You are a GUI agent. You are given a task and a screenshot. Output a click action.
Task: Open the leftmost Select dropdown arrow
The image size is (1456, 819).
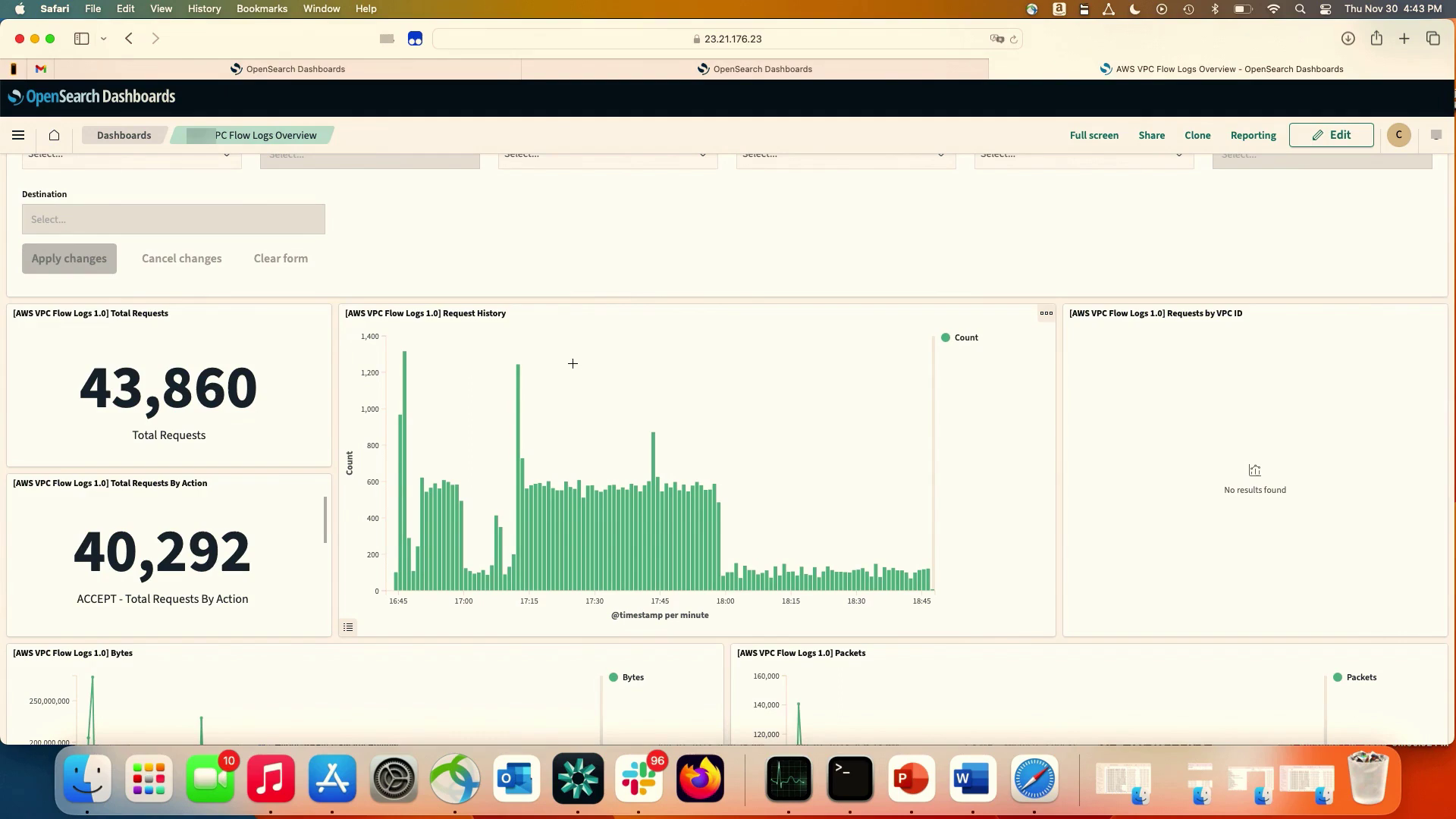click(x=226, y=155)
